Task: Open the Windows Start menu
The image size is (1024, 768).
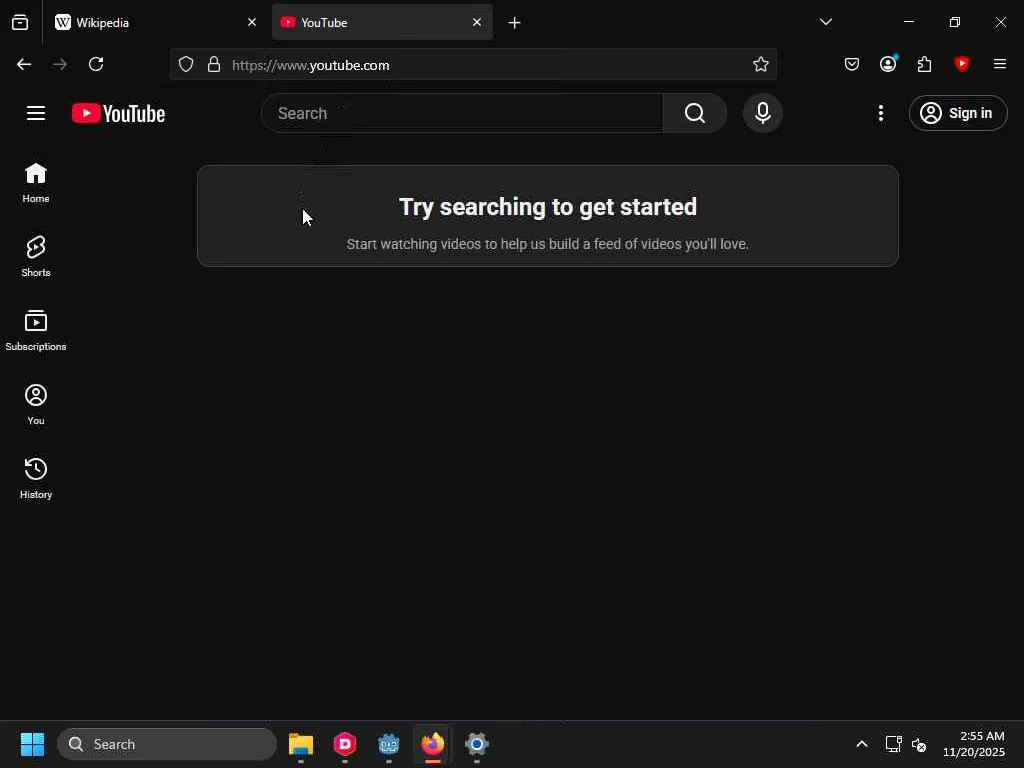Action: click(32, 744)
